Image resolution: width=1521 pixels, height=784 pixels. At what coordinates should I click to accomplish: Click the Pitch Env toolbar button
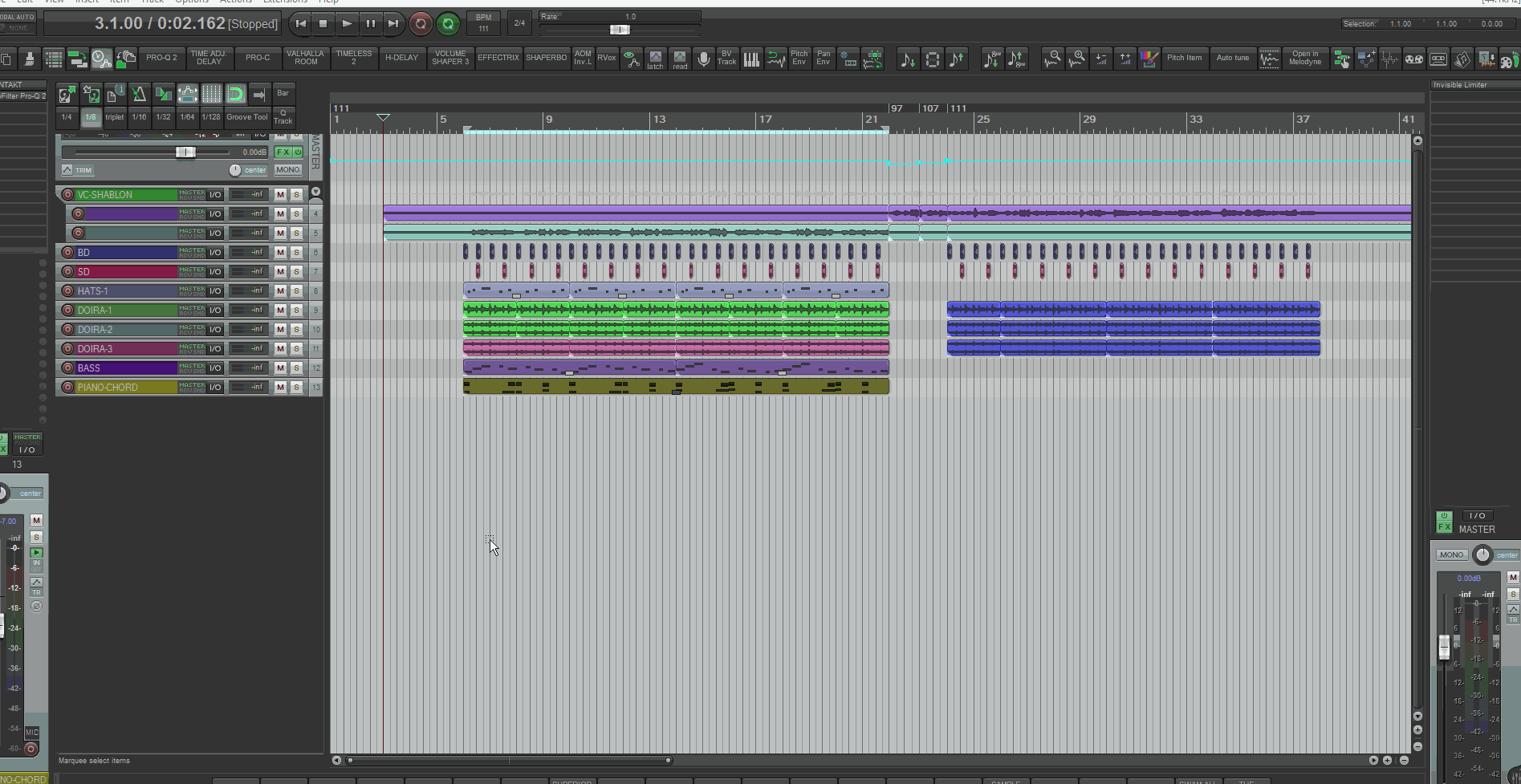(799, 58)
